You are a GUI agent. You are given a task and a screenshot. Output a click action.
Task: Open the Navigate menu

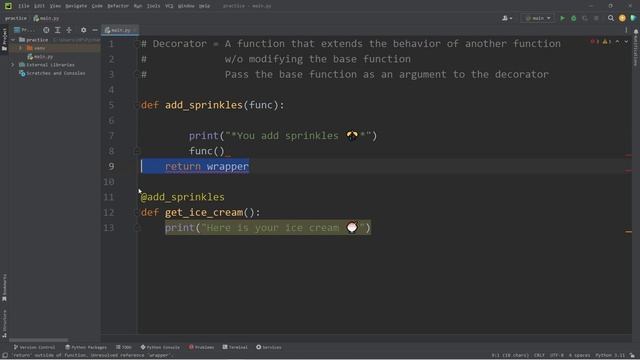[x=76, y=6]
